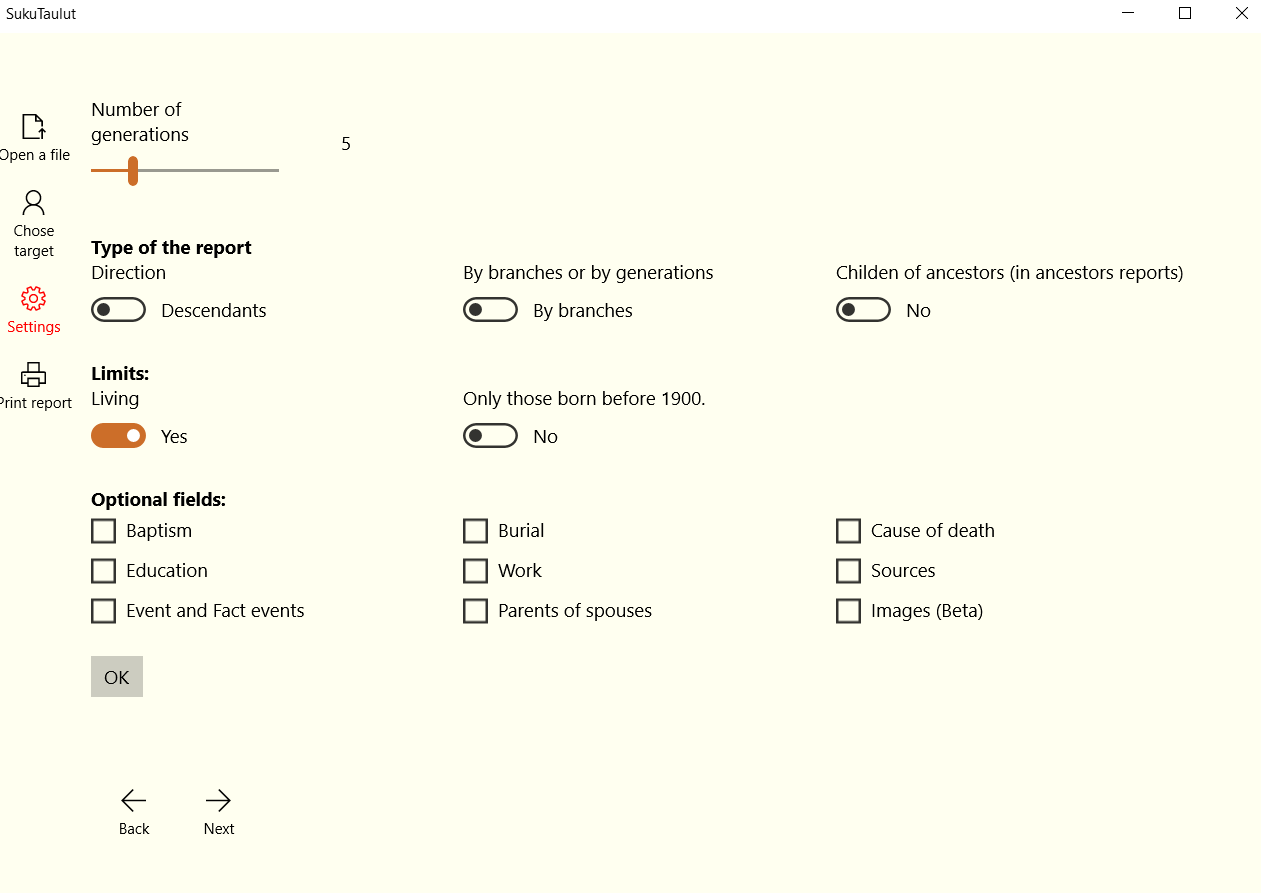The image size is (1261, 893).
Task: Go back with the Back arrow
Action: [134, 800]
